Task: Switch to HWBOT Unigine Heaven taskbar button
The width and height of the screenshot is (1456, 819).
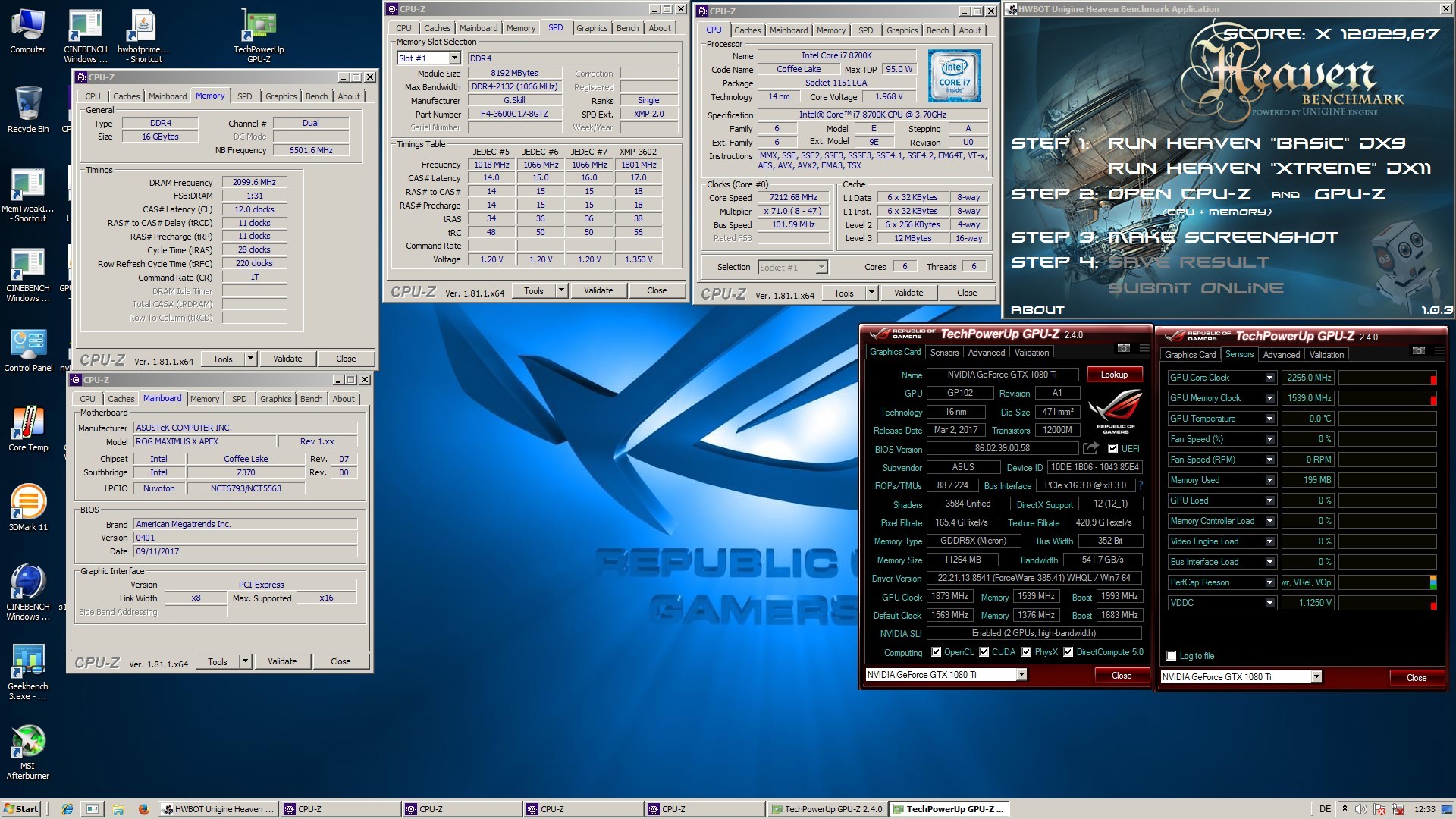Action: [218, 809]
